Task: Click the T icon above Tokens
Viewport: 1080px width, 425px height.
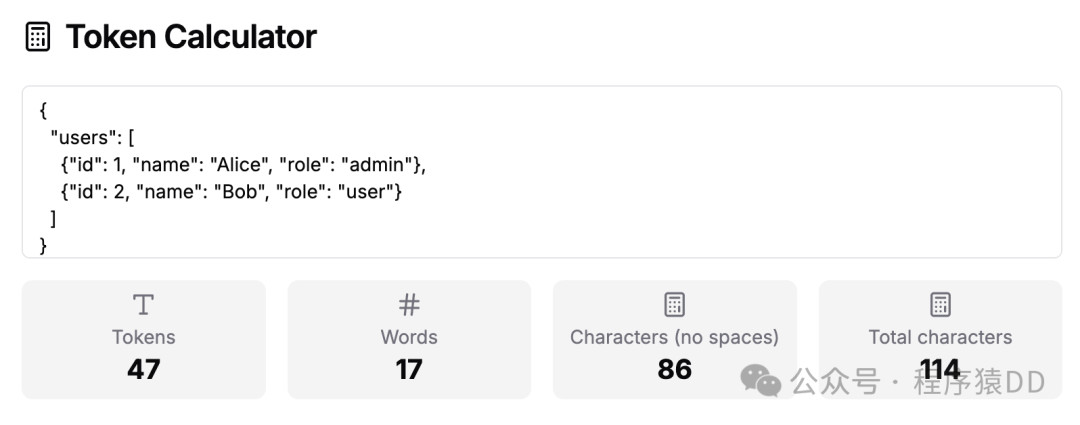Action: coord(143,305)
